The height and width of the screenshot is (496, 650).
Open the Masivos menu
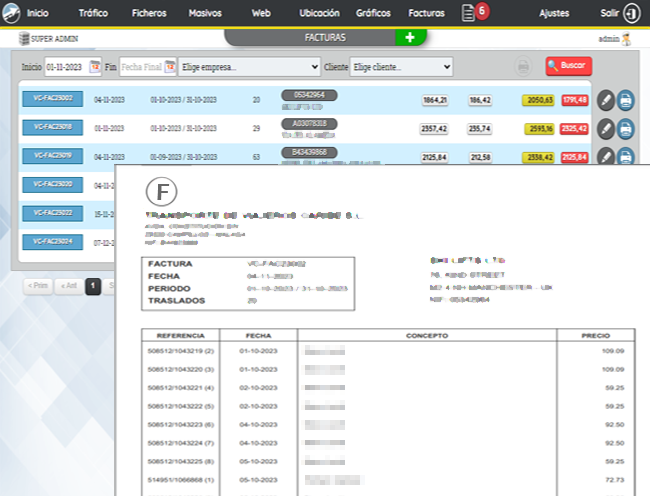tap(205, 13)
